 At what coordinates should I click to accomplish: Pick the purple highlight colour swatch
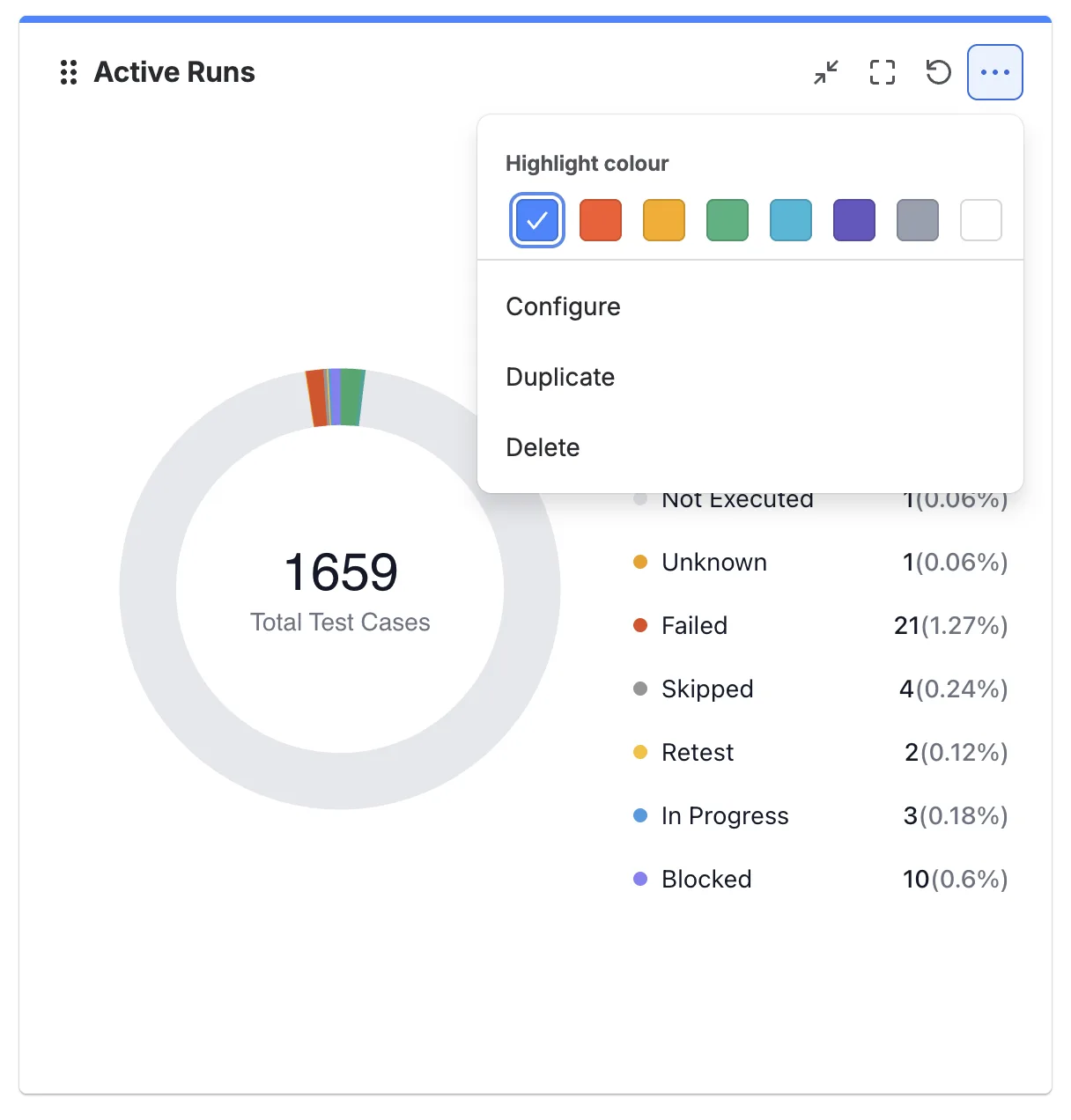(x=854, y=220)
